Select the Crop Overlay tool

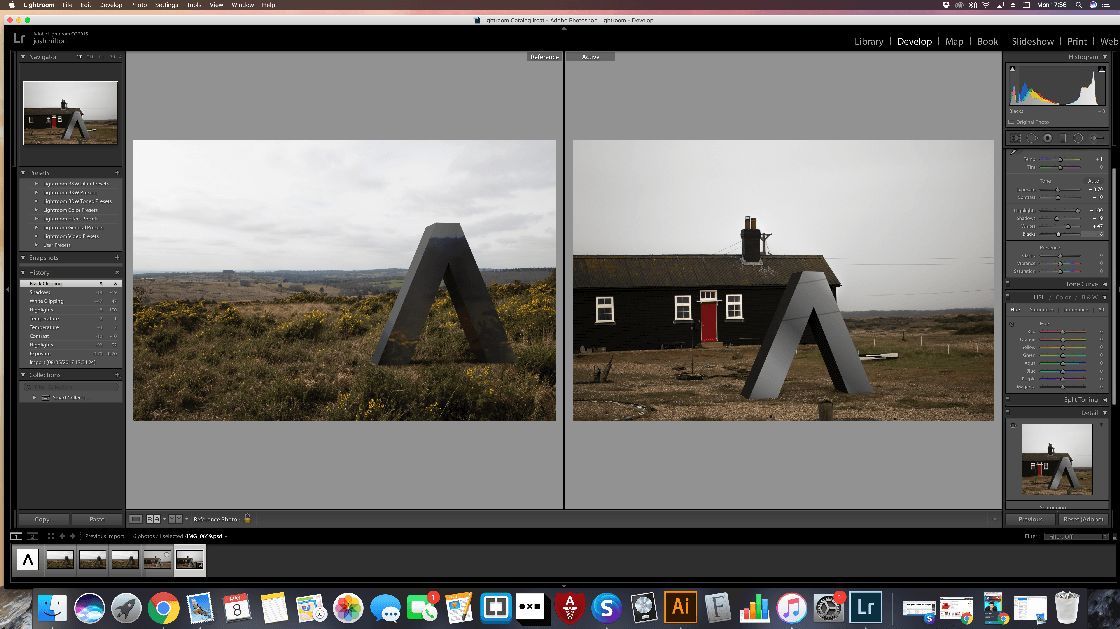pyautogui.click(x=1016, y=138)
